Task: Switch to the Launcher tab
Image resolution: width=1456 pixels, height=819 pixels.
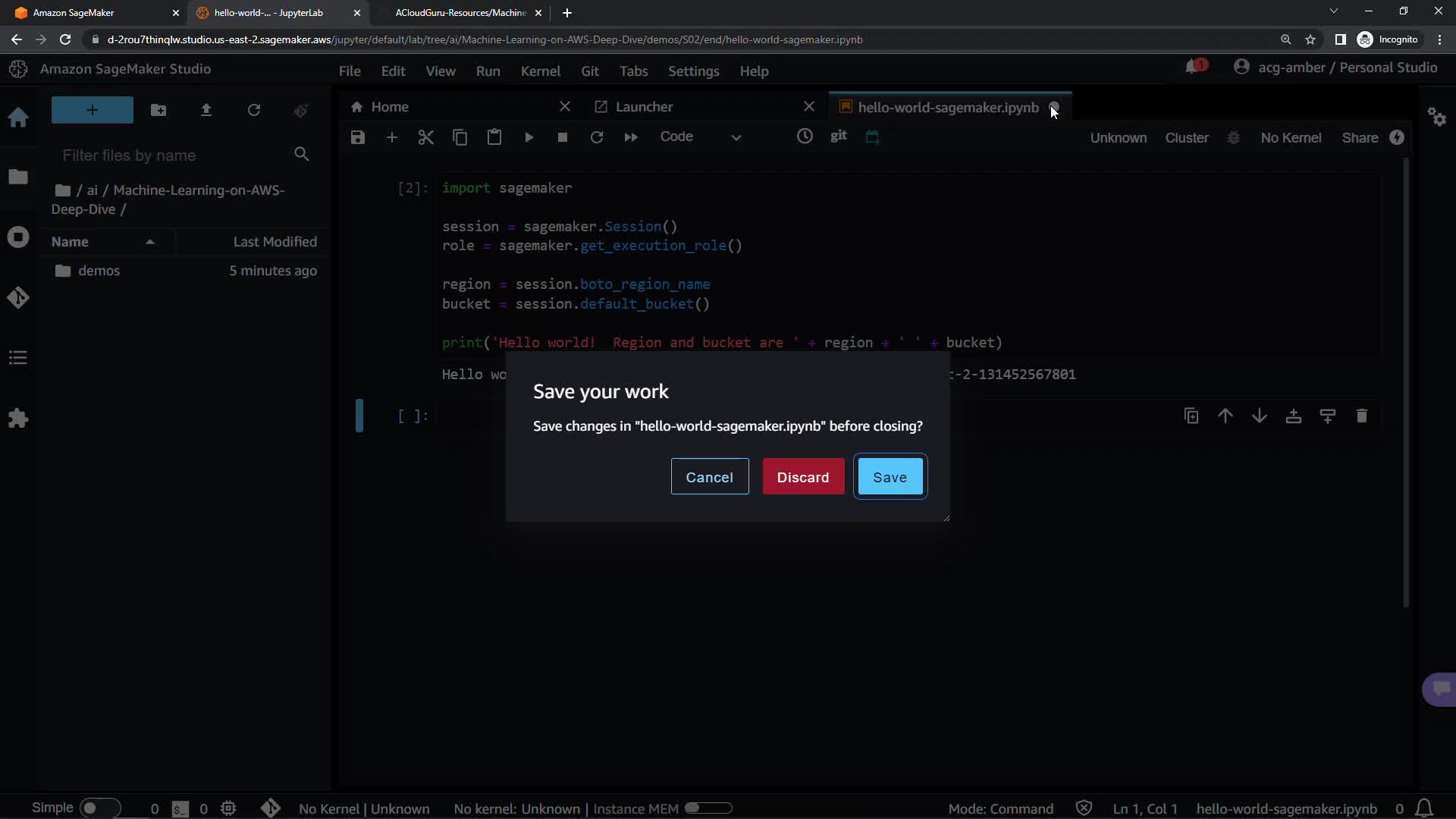Action: pyautogui.click(x=644, y=107)
